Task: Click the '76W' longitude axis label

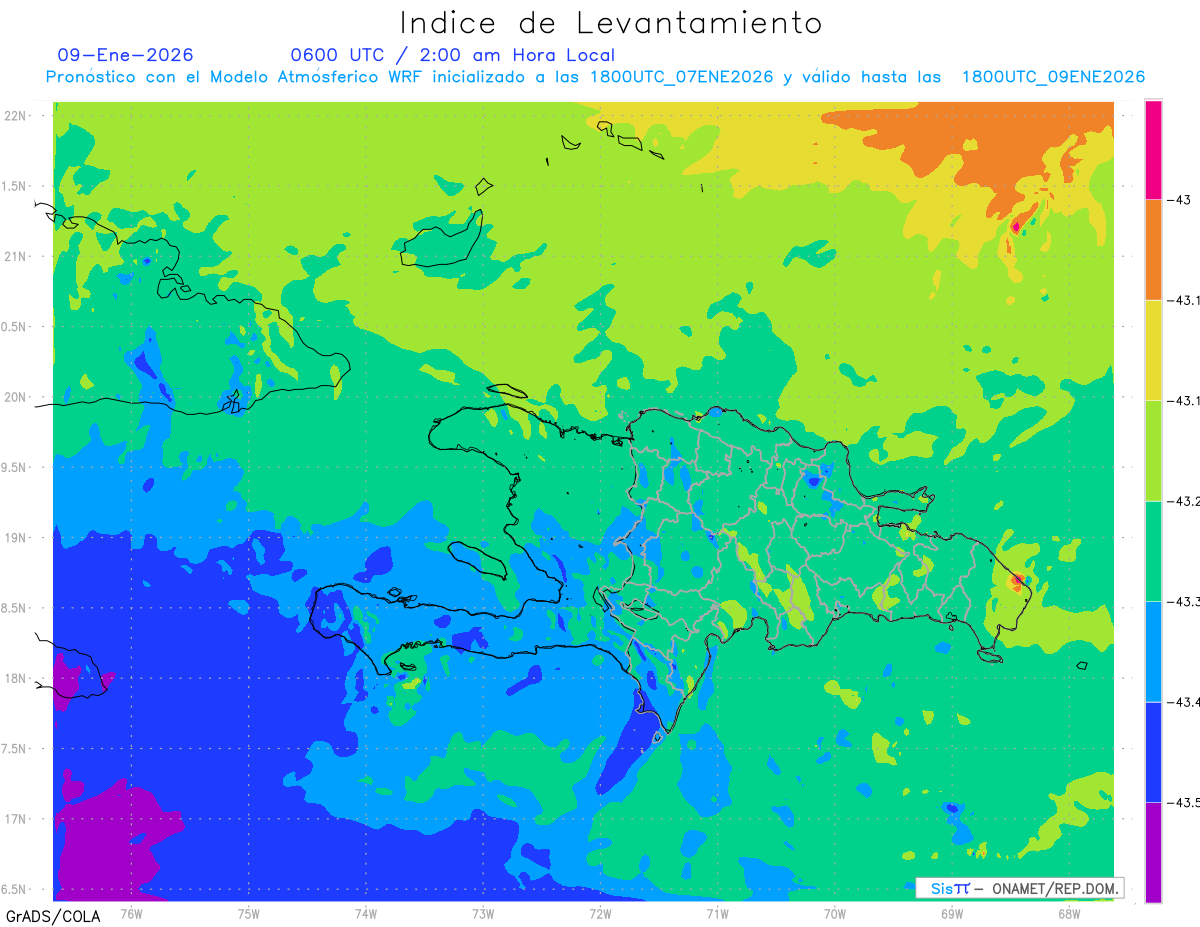Action: click(x=131, y=913)
